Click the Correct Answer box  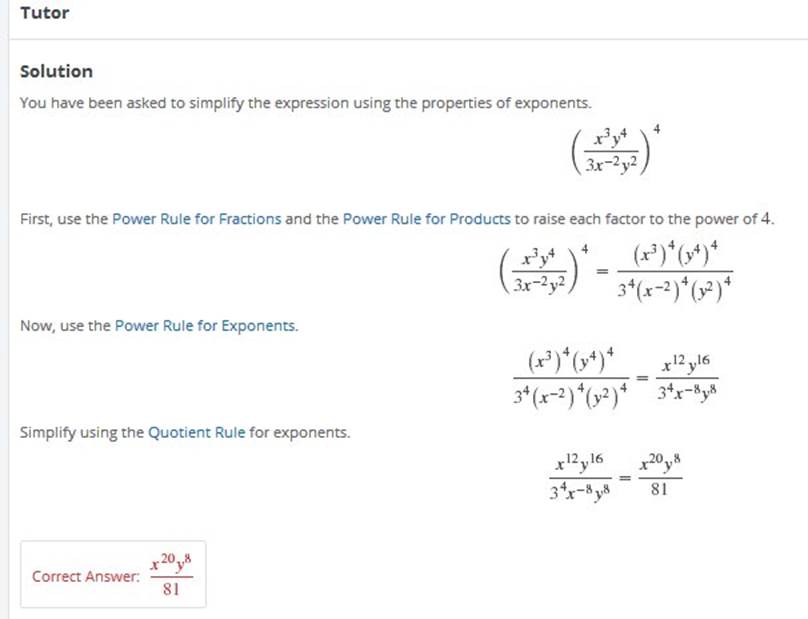coord(113,574)
